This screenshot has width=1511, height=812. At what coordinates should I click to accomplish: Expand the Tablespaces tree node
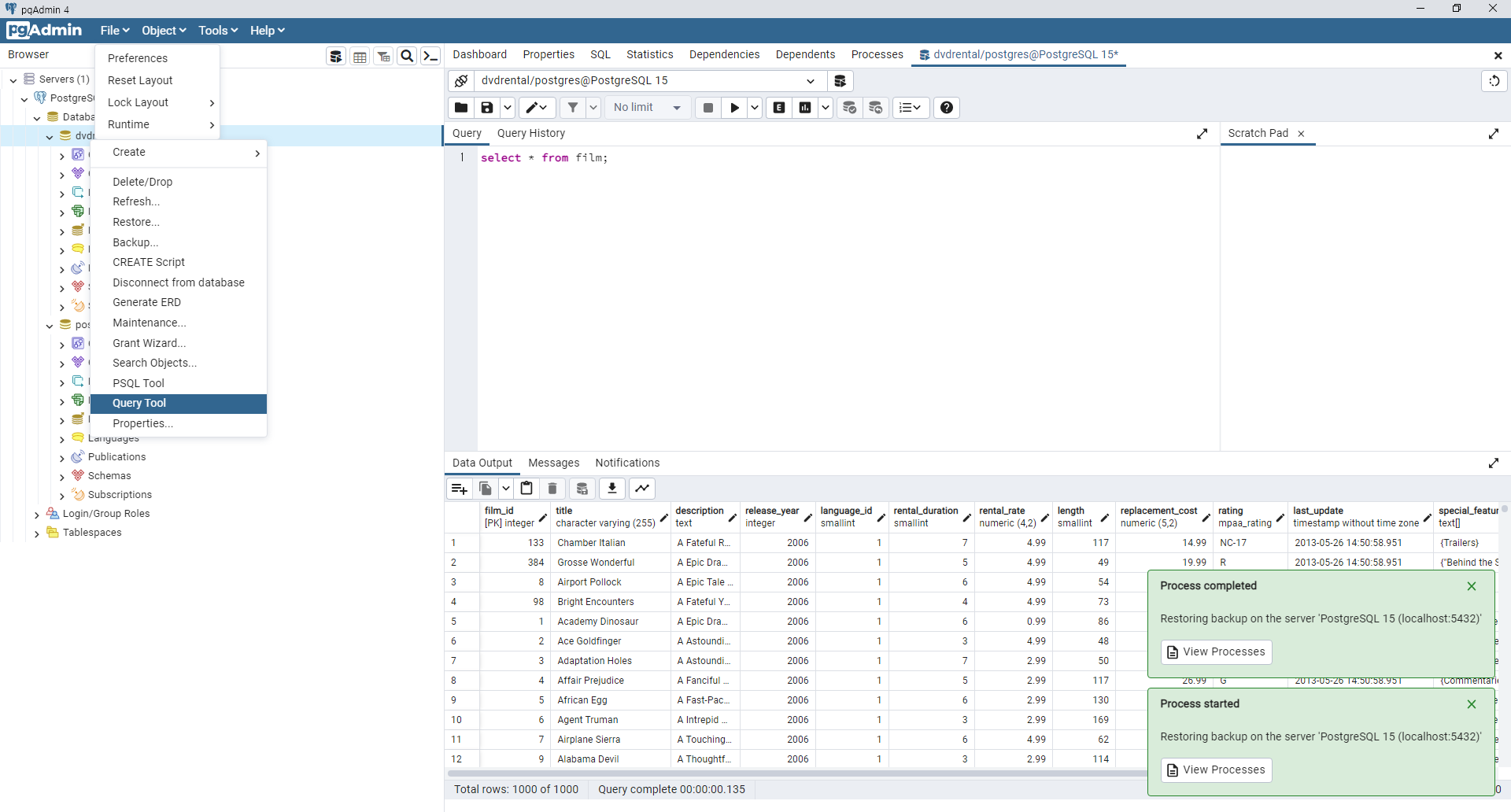coord(36,533)
